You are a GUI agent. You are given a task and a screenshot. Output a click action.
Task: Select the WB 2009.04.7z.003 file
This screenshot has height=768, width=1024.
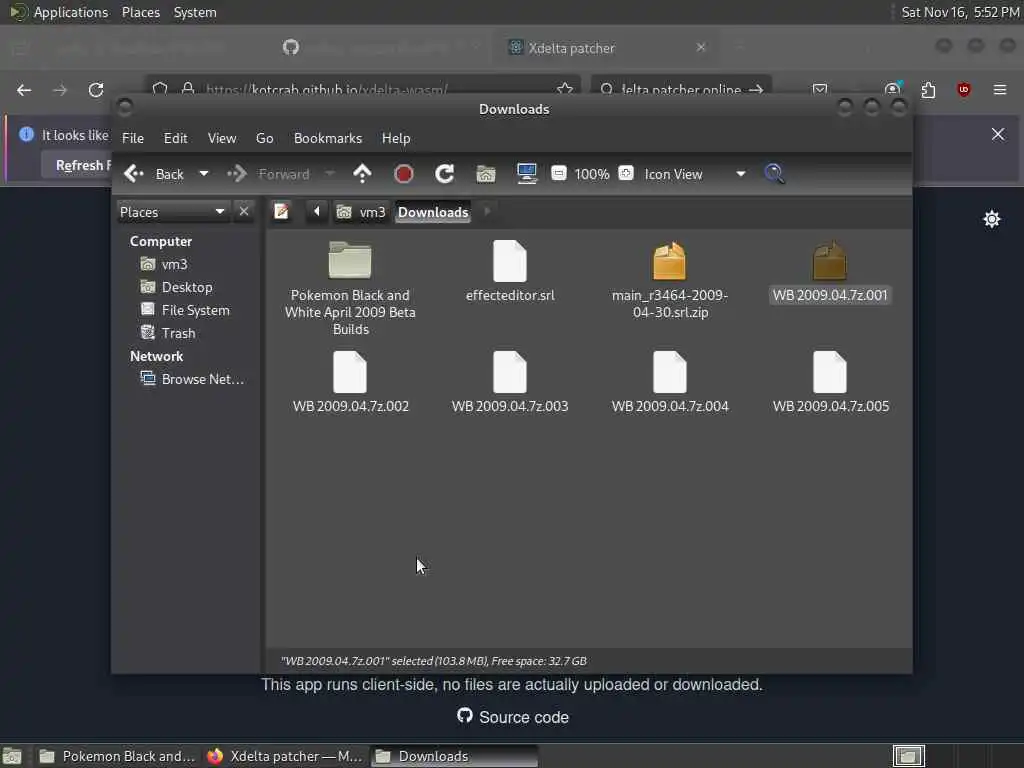coord(510,382)
